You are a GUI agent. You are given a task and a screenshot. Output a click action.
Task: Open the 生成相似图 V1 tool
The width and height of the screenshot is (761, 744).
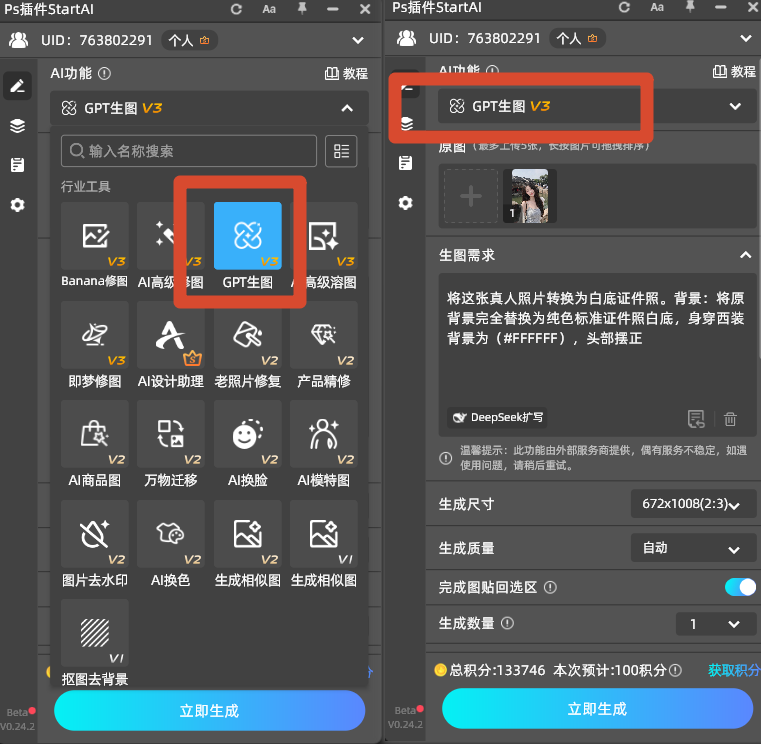tap(324, 534)
